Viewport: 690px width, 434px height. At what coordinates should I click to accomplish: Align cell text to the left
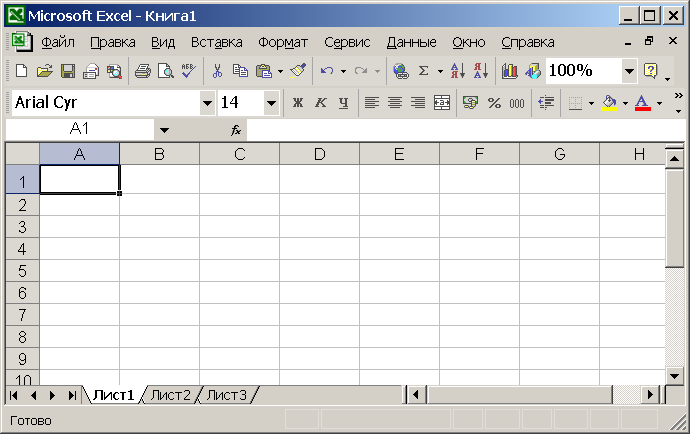[x=372, y=103]
